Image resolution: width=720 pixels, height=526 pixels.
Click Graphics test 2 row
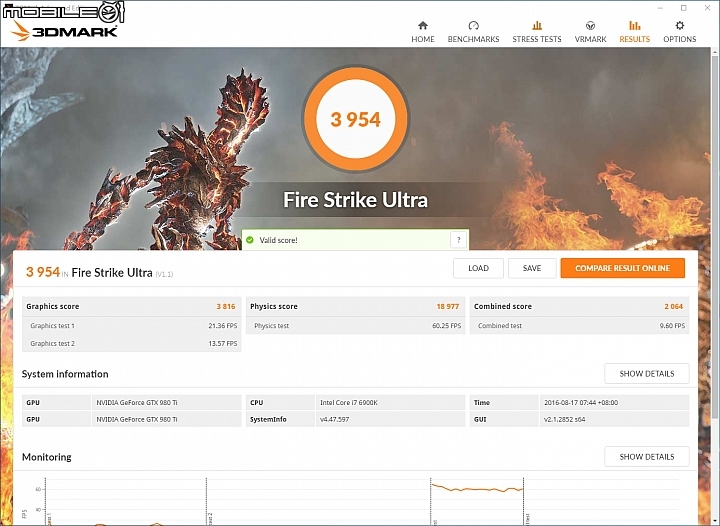click(x=132, y=343)
